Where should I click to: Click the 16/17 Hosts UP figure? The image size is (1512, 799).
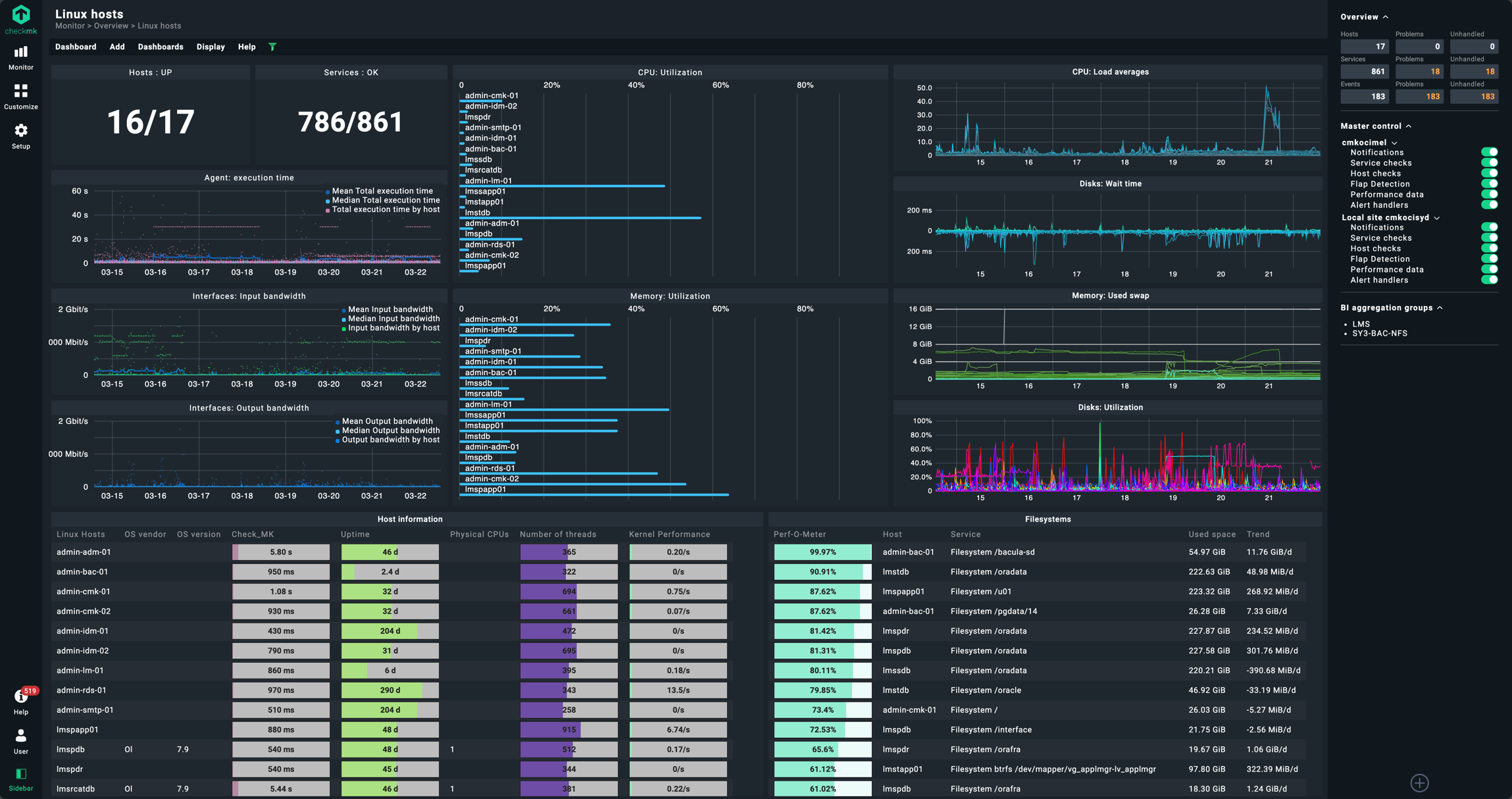[x=151, y=122]
